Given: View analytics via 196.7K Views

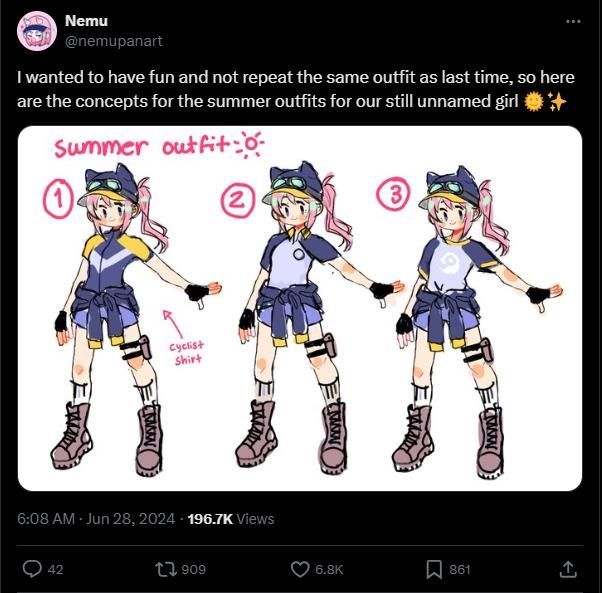Looking at the screenshot, I should click(x=230, y=518).
